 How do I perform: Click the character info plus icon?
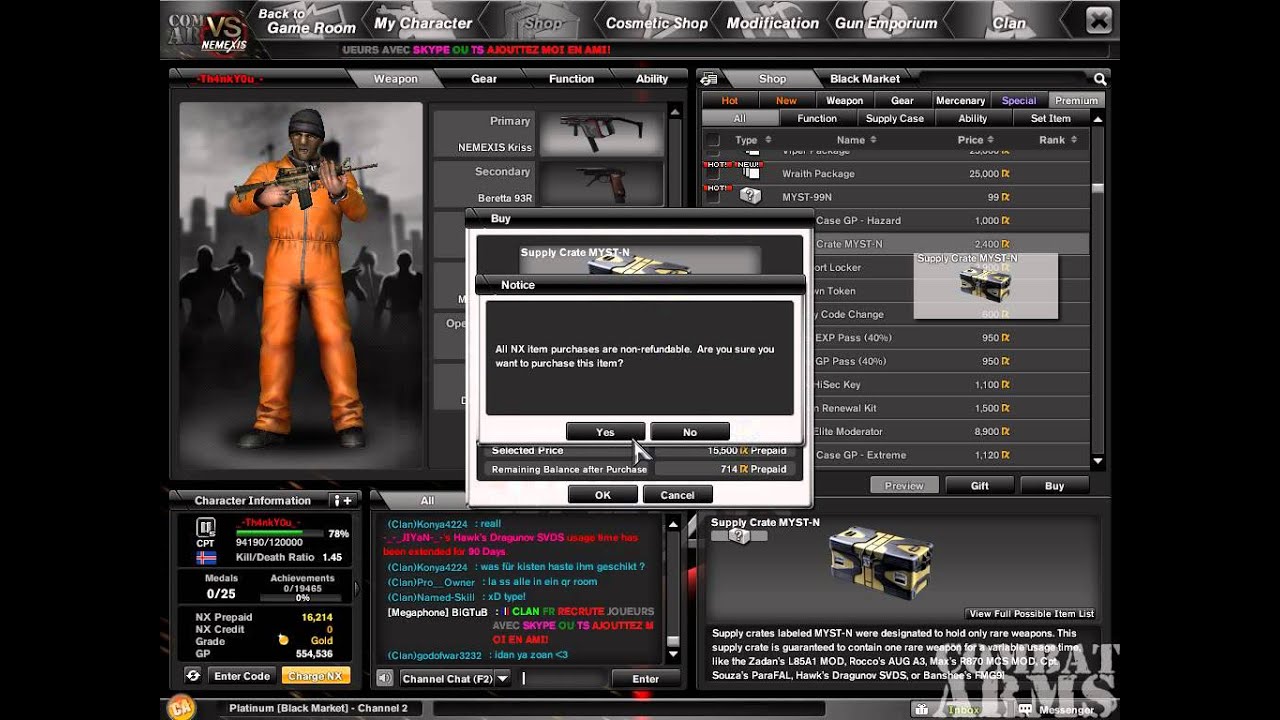[x=342, y=500]
